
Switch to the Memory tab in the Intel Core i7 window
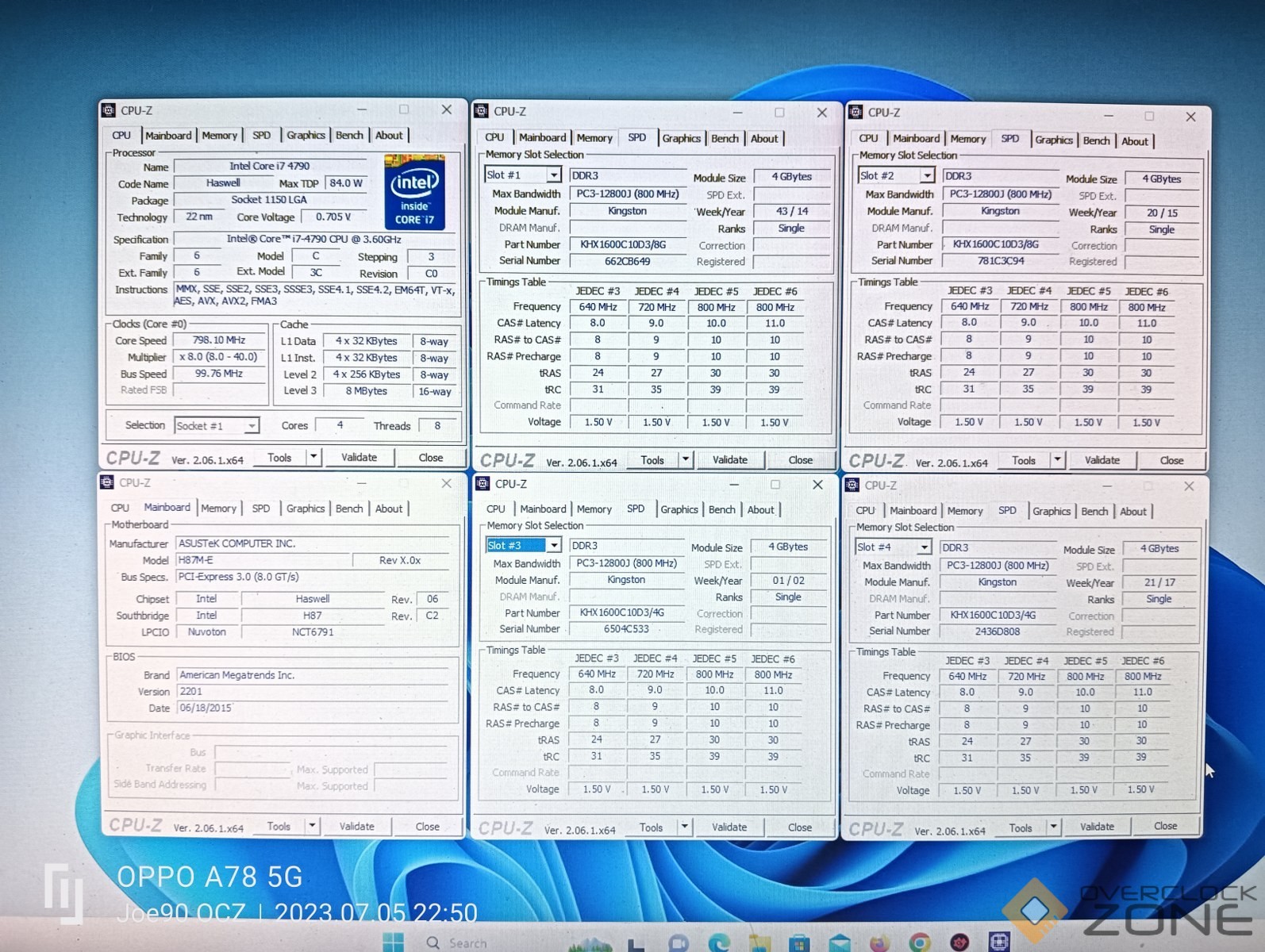point(220,136)
